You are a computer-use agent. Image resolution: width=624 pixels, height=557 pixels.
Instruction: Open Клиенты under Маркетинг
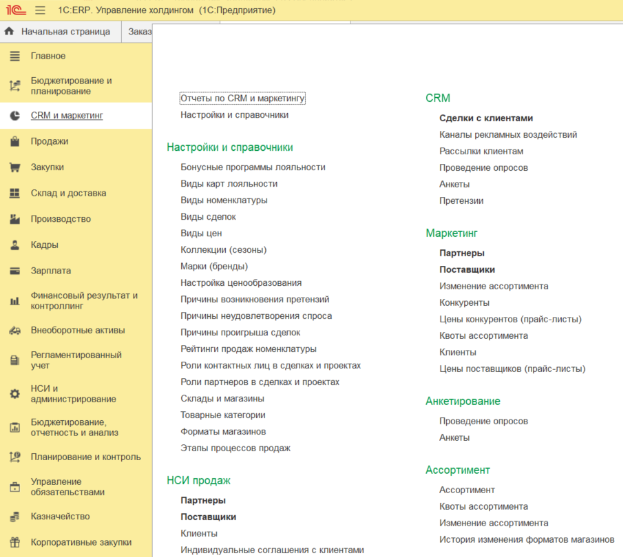click(458, 352)
